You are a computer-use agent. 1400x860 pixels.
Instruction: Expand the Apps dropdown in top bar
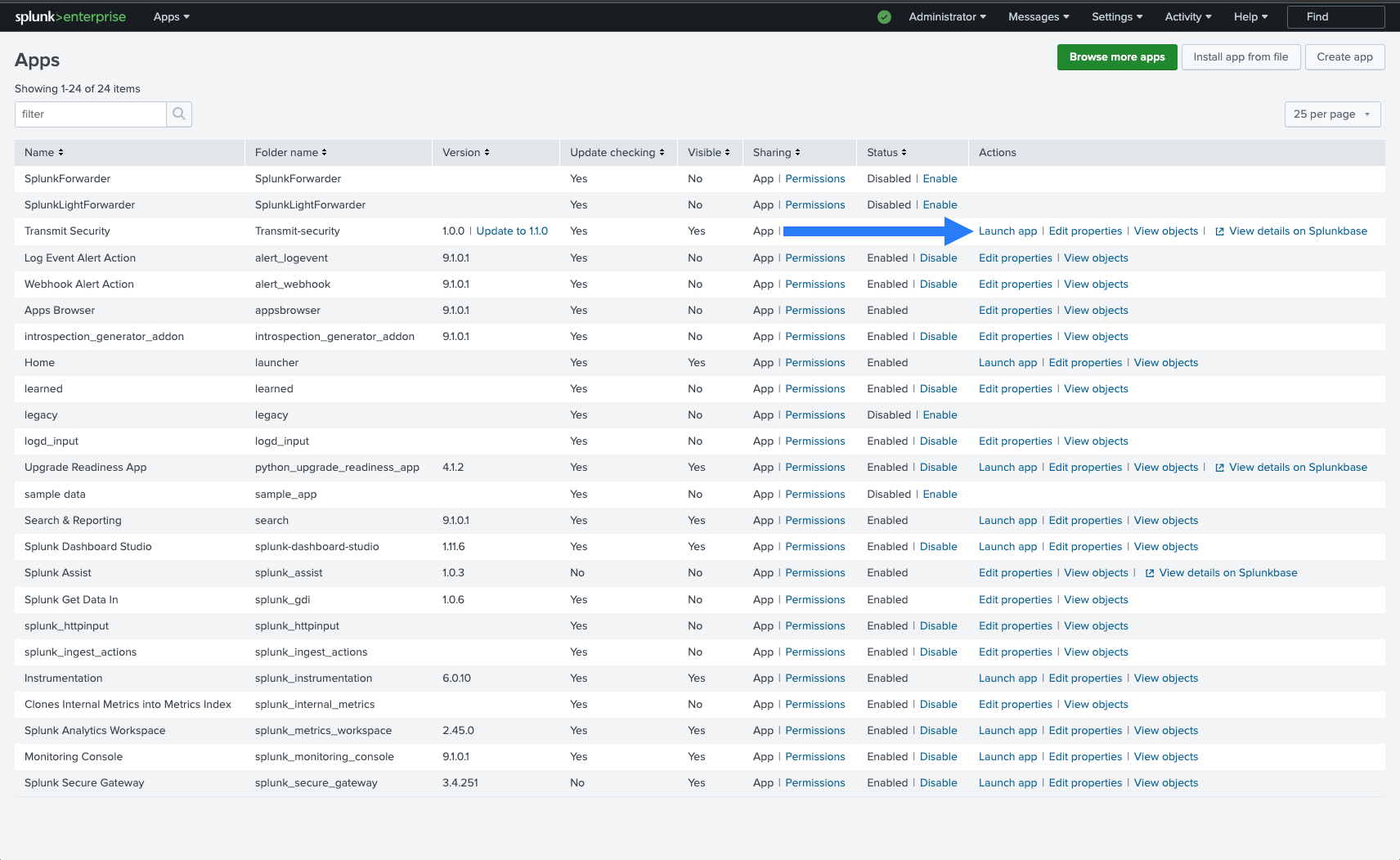click(171, 17)
